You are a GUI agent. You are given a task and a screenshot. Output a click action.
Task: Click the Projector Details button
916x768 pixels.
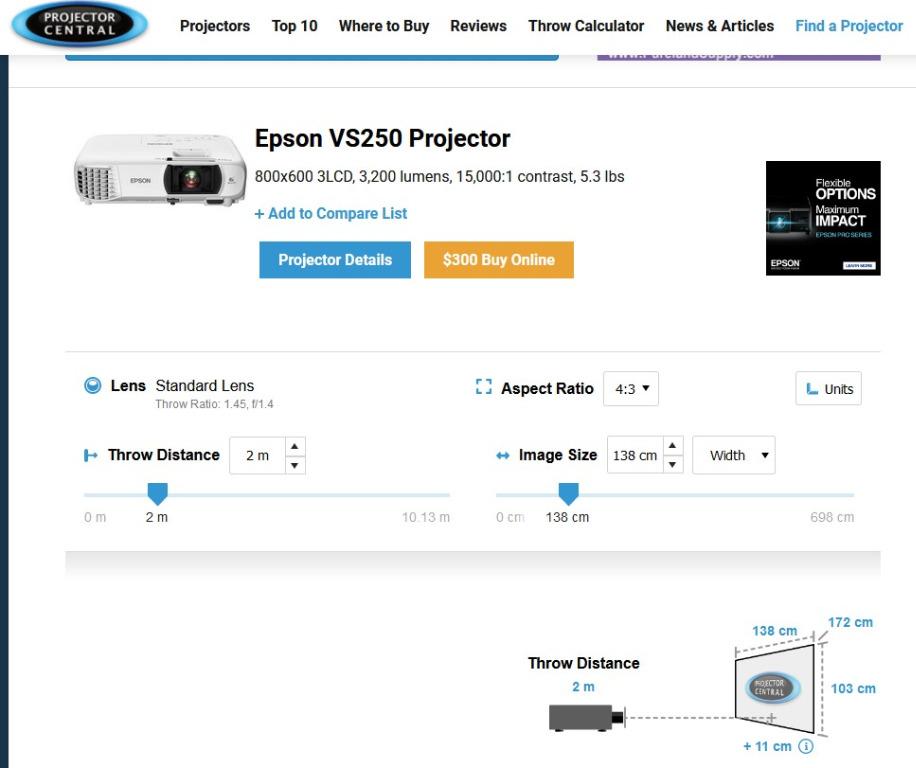click(x=335, y=260)
